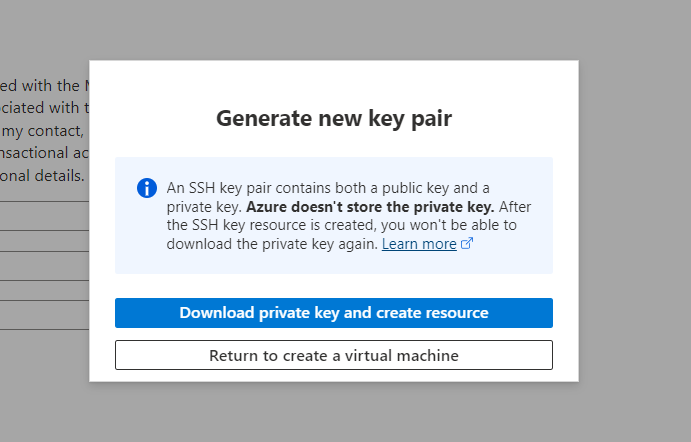Select the Generate new key pair heading
Image resolution: width=691 pixels, height=442 pixels.
tap(334, 119)
